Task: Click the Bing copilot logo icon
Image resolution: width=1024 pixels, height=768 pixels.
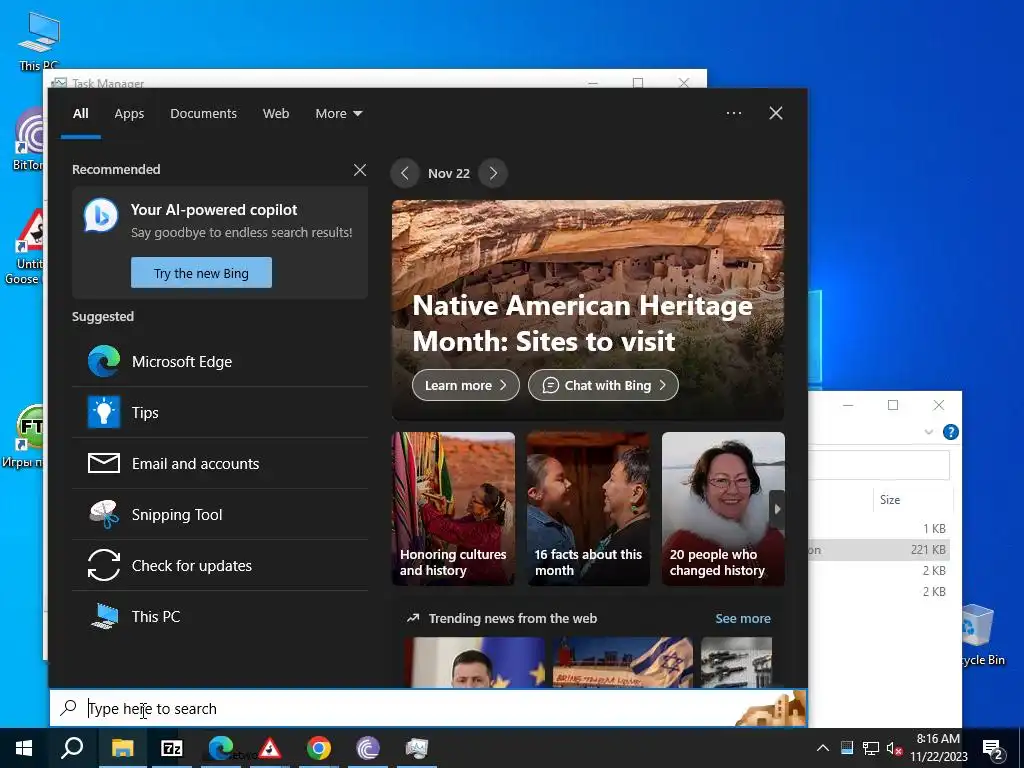Action: coord(101,216)
